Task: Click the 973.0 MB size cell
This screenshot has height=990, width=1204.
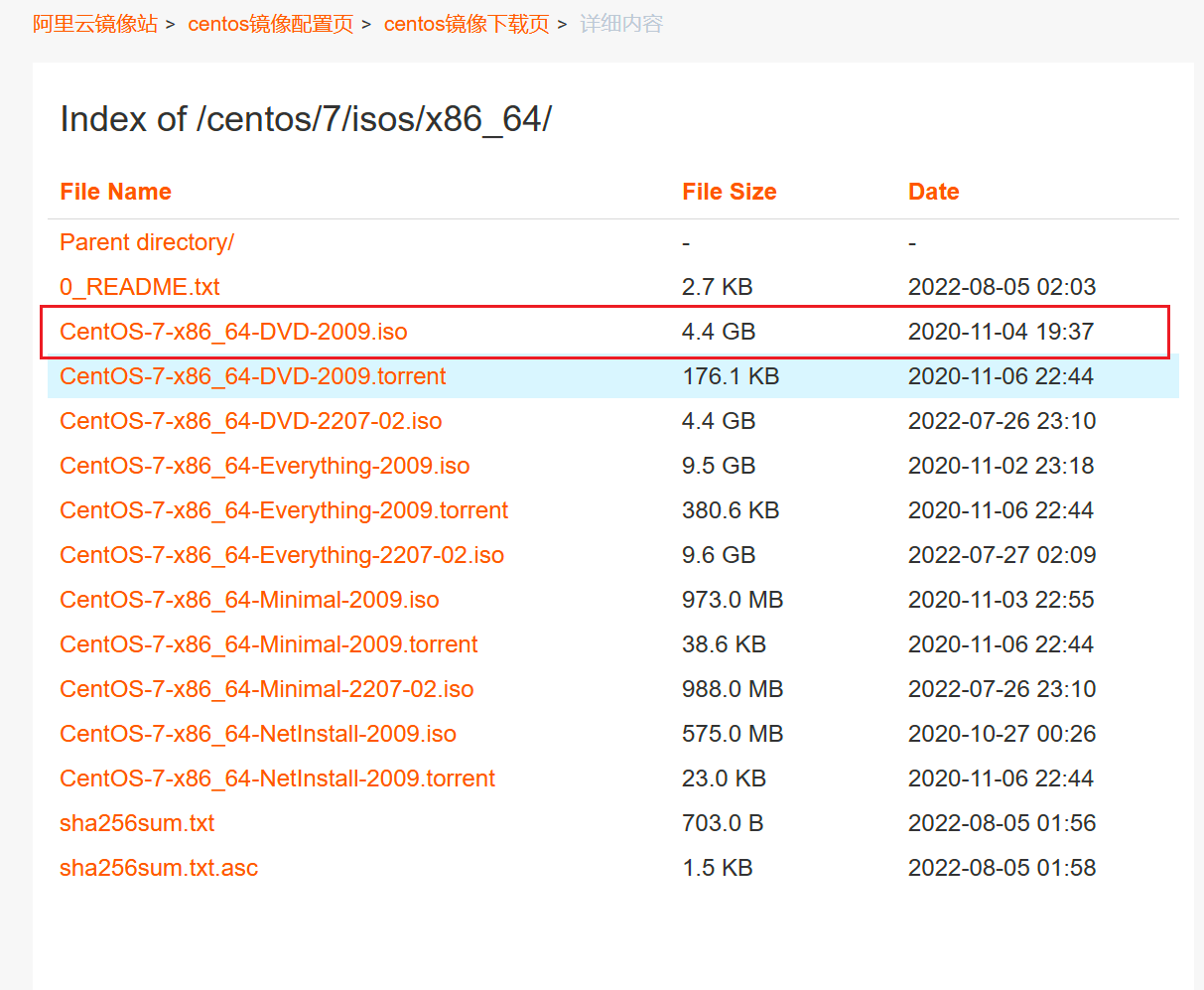Action: [x=733, y=600]
